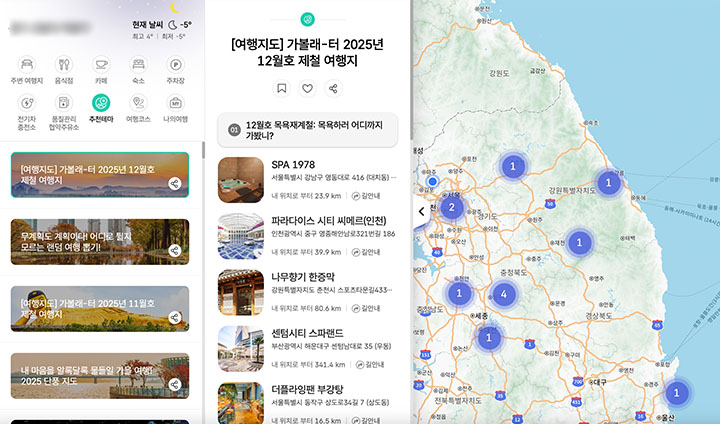720x424 pixels.
Task: Select the 음식점 restaurant icon
Action: click(x=64, y=65)
